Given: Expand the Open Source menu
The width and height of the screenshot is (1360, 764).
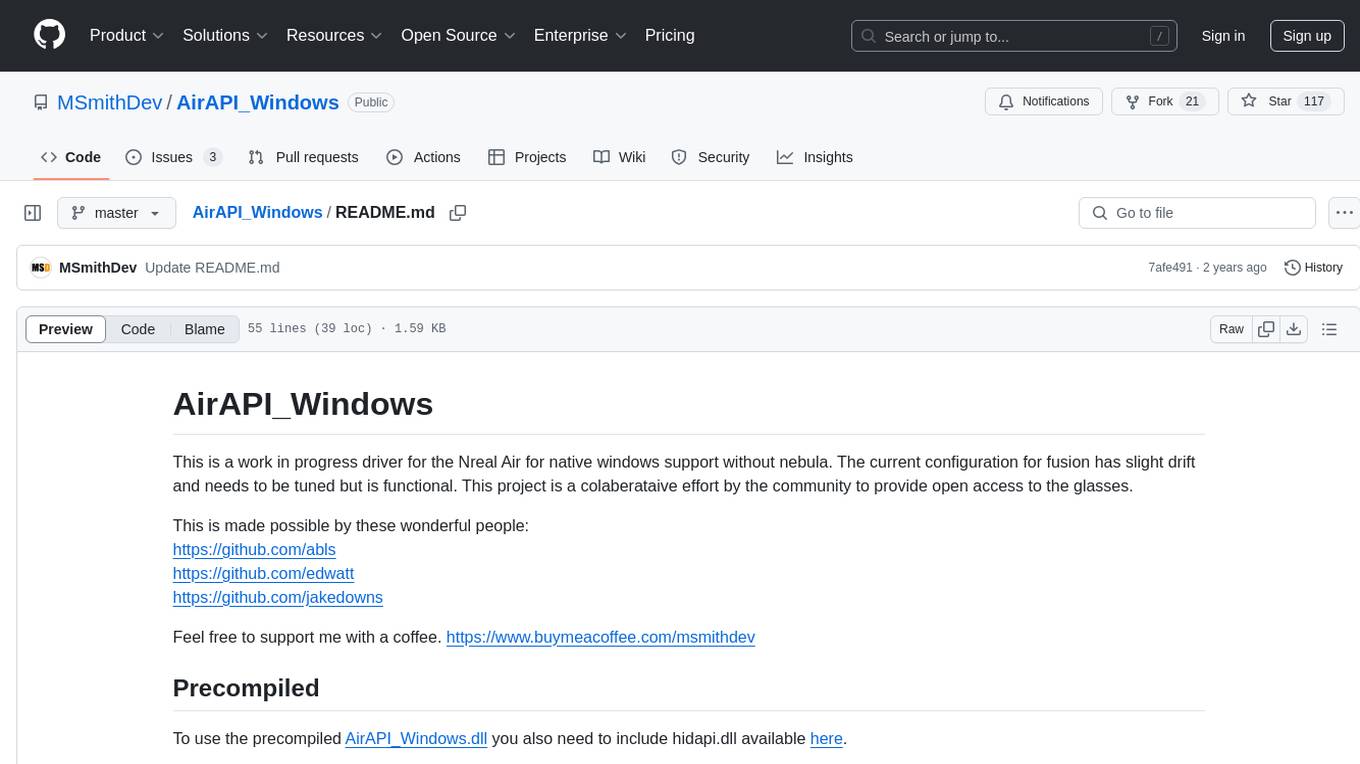Looking at the screenshot, I should [x=458, y=35].
